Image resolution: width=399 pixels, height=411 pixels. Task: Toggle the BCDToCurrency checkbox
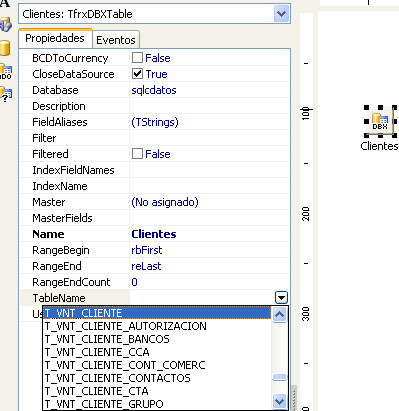click(137, 58)
